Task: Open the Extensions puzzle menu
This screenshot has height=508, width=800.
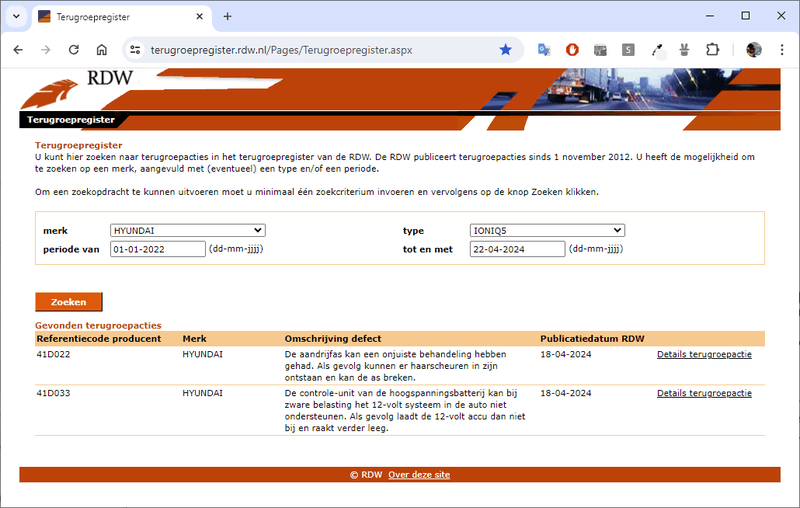Action: tap(712, 49)
